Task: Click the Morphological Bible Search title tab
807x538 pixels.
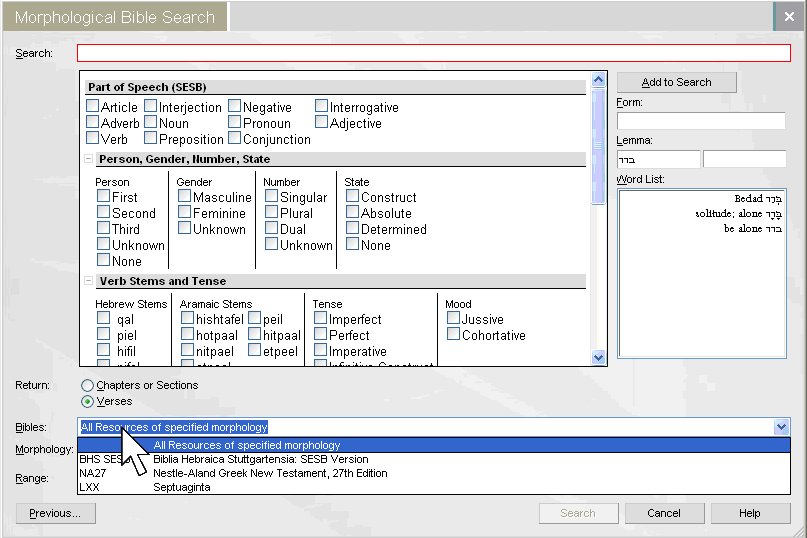Action: click(115, 17)
